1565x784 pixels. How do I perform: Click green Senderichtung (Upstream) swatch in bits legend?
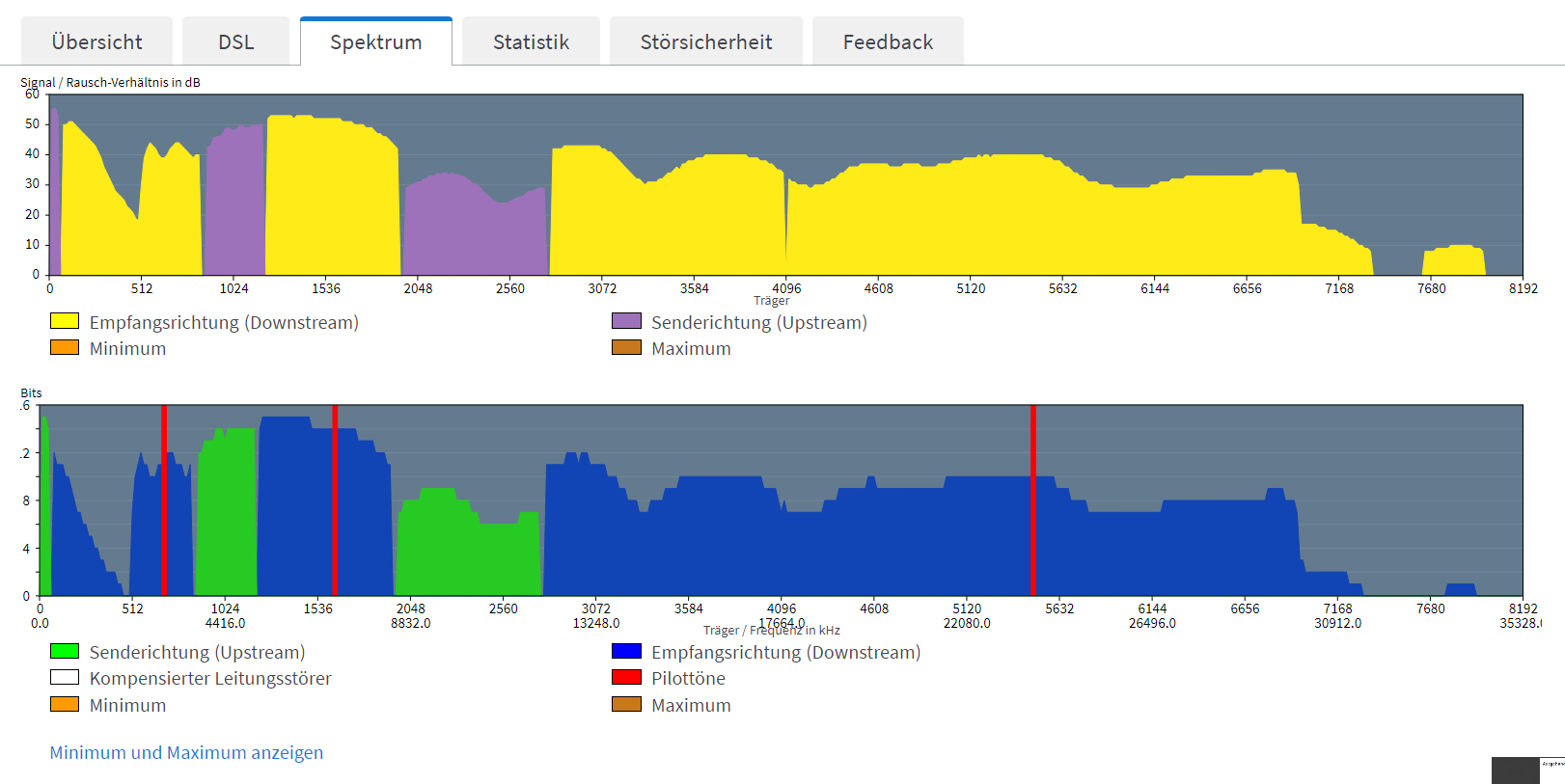(x=65, y=651)
